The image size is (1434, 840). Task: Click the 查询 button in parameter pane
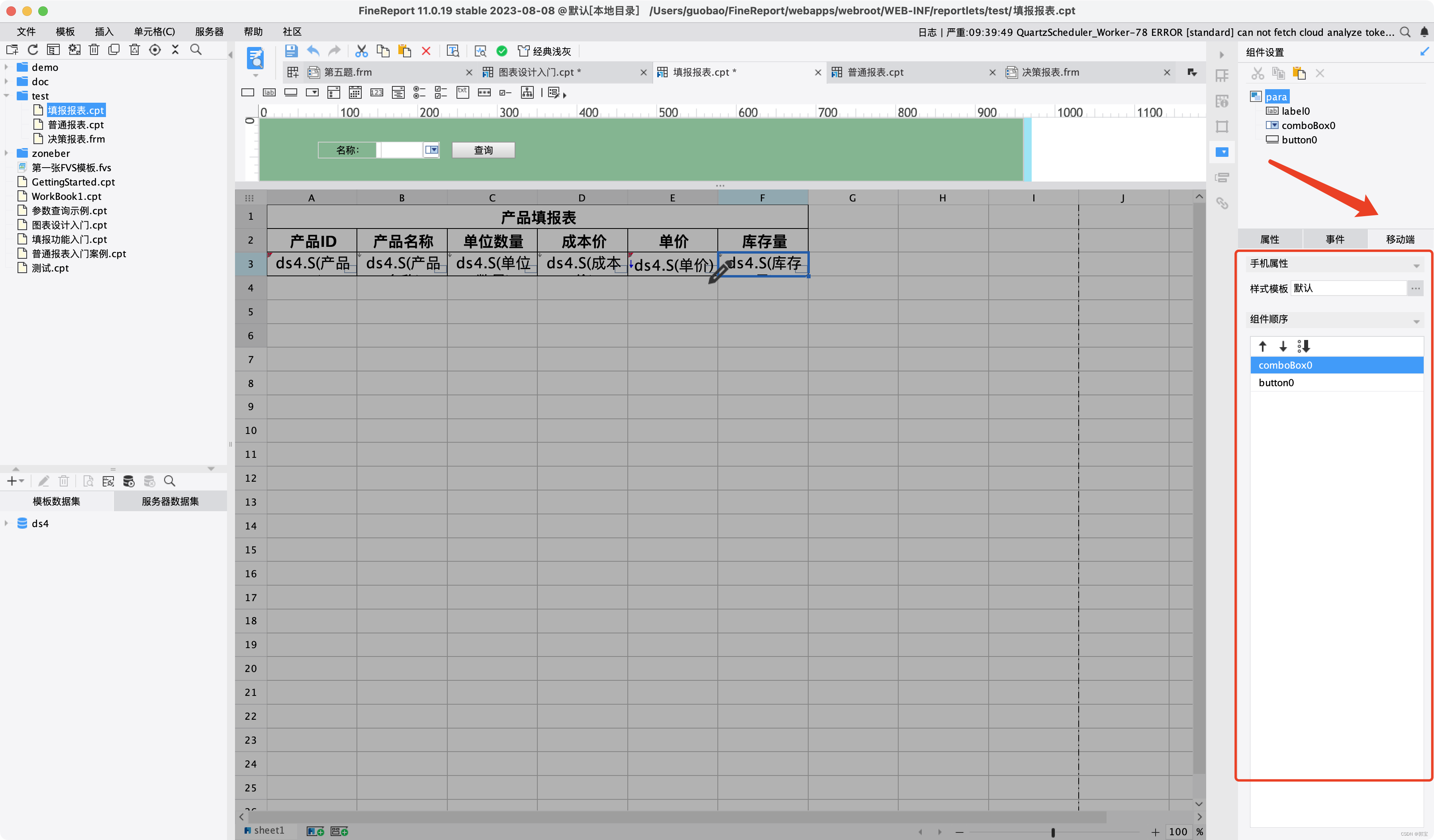pos(483,150)
